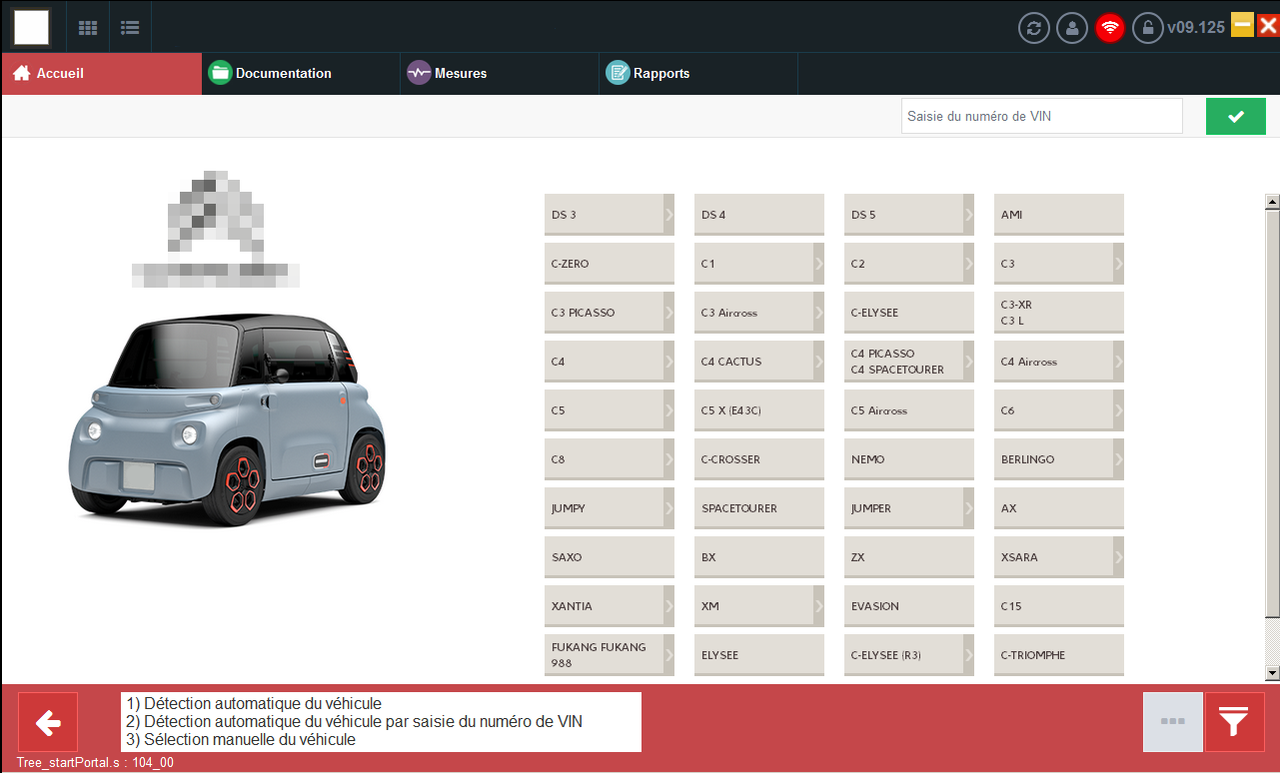The width and height of the screenshot is (1280, 773).
Task: Open the list view icon
Action: [x=130, y=27]
